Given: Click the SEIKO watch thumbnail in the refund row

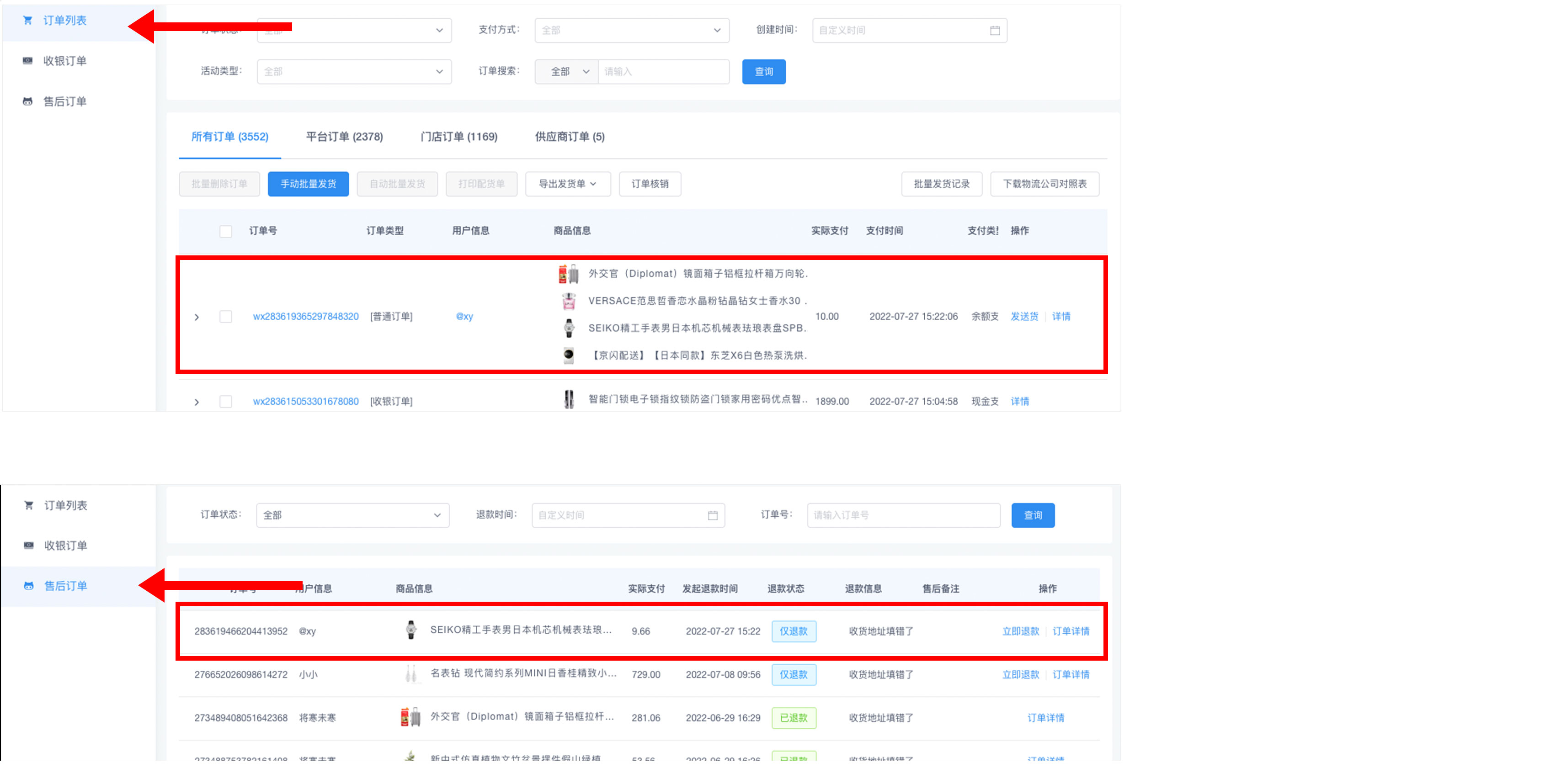Looking at the screenshot, I should [411, 630].
